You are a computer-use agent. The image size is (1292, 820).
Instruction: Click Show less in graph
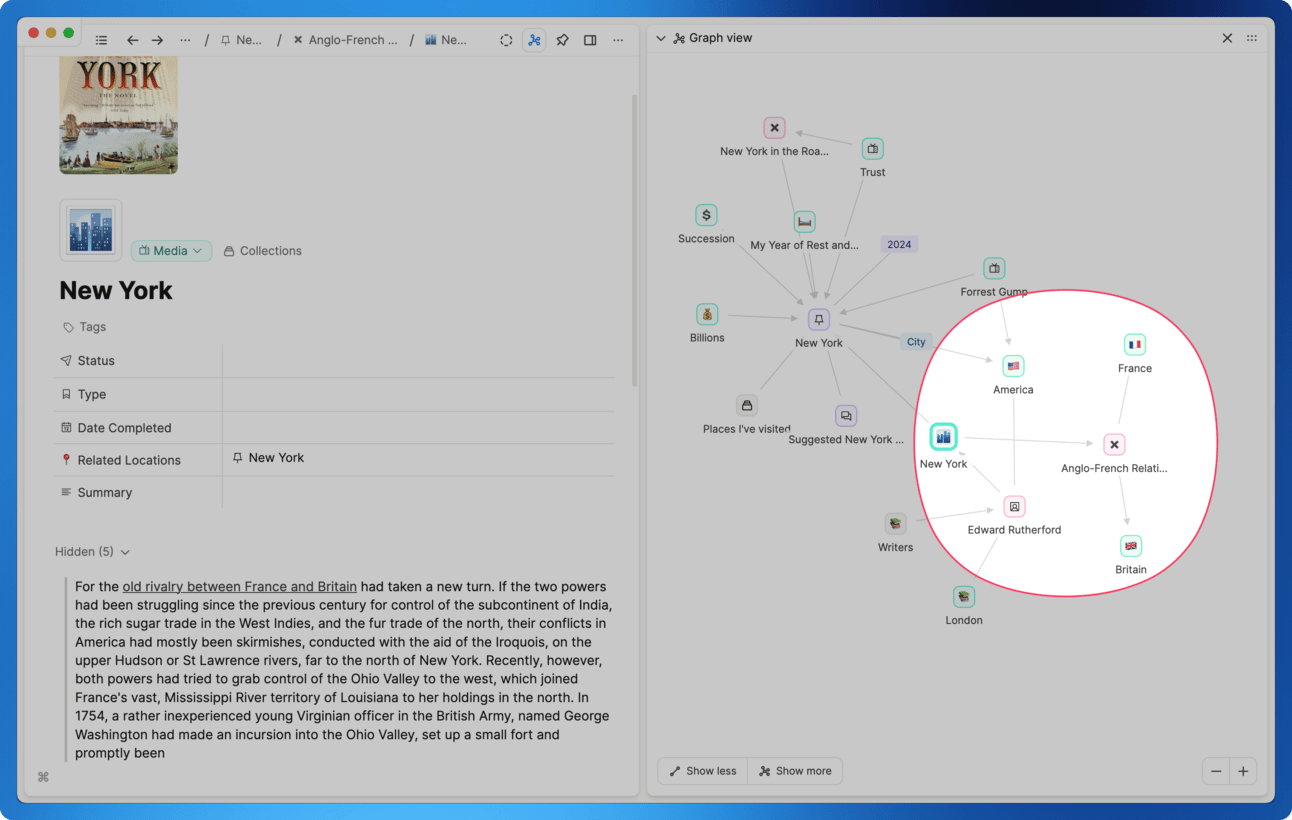(x=703, y=771)
